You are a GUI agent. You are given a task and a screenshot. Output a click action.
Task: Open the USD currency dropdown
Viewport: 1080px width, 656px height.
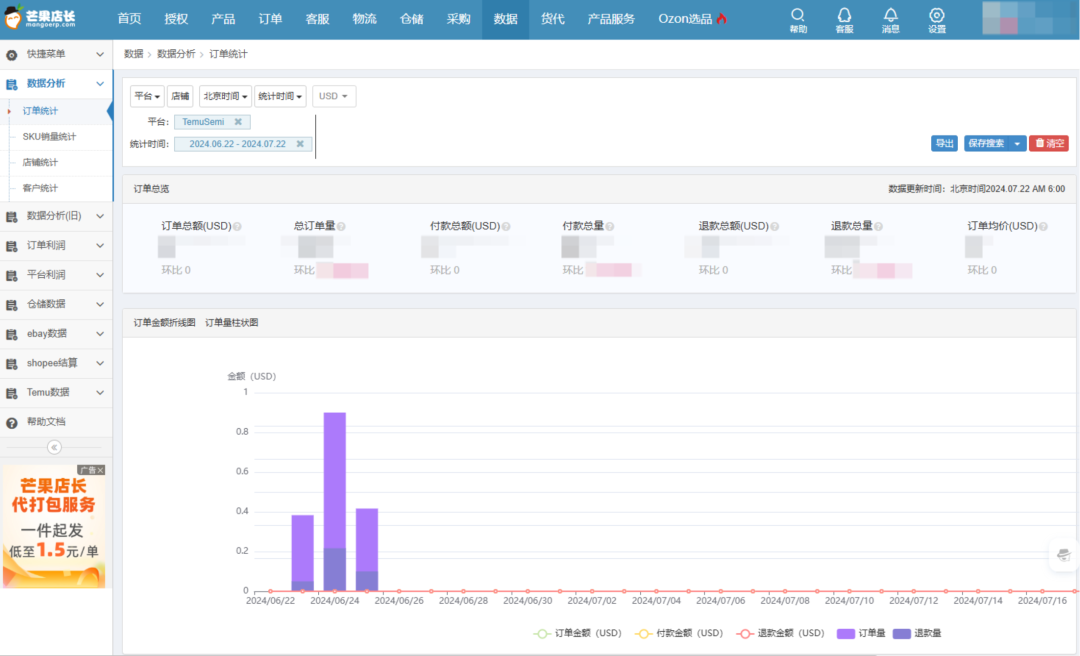click(333, 96)
